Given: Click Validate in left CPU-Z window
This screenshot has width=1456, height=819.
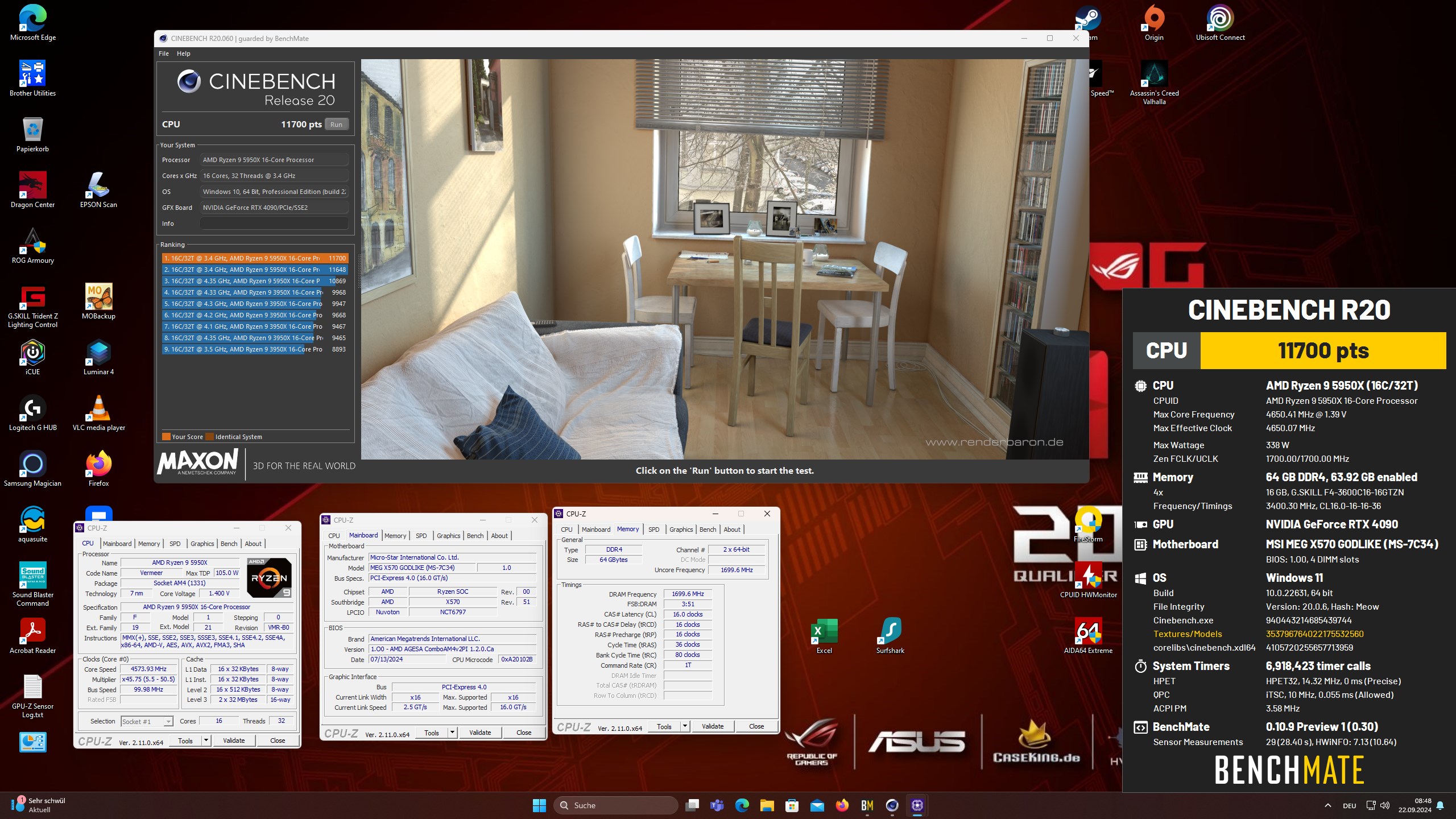Looking at the screenshot, I should (234, 741).
